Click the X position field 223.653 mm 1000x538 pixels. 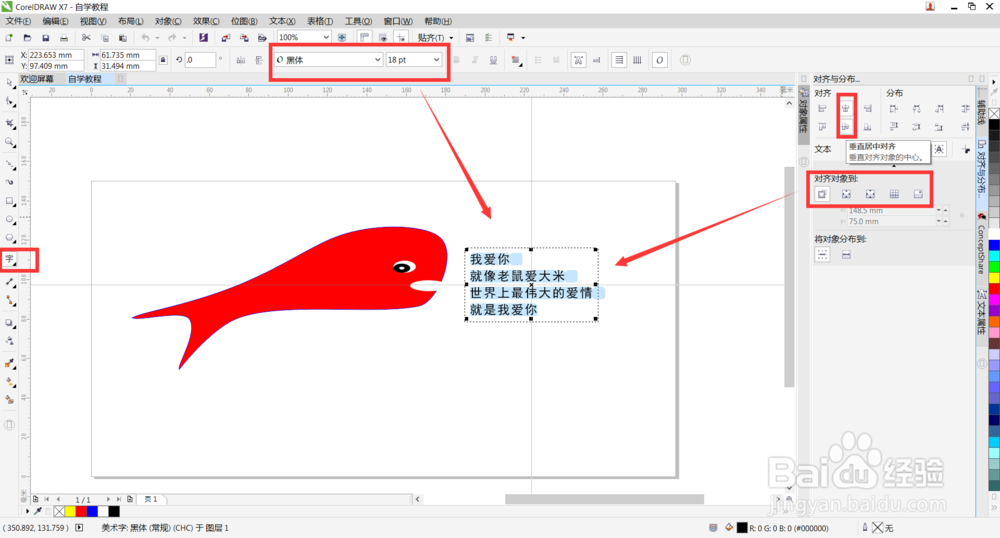[56, 55]
